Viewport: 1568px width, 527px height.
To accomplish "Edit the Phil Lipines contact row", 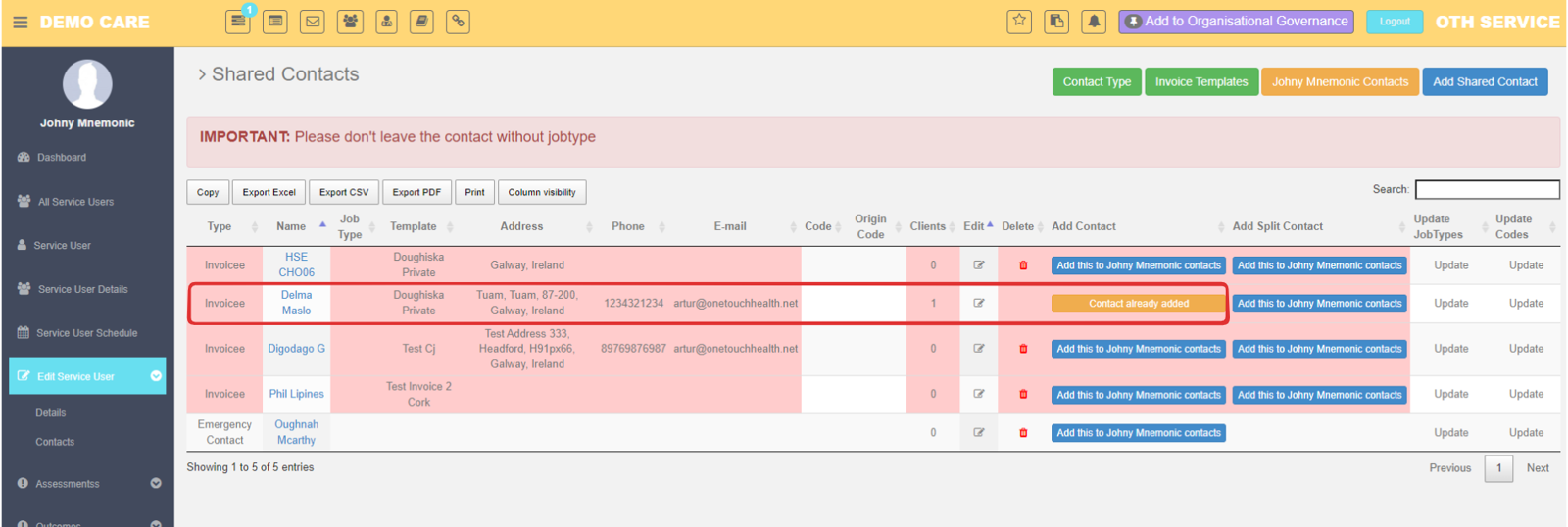I will pyautogui.click(x=978, y=394).
